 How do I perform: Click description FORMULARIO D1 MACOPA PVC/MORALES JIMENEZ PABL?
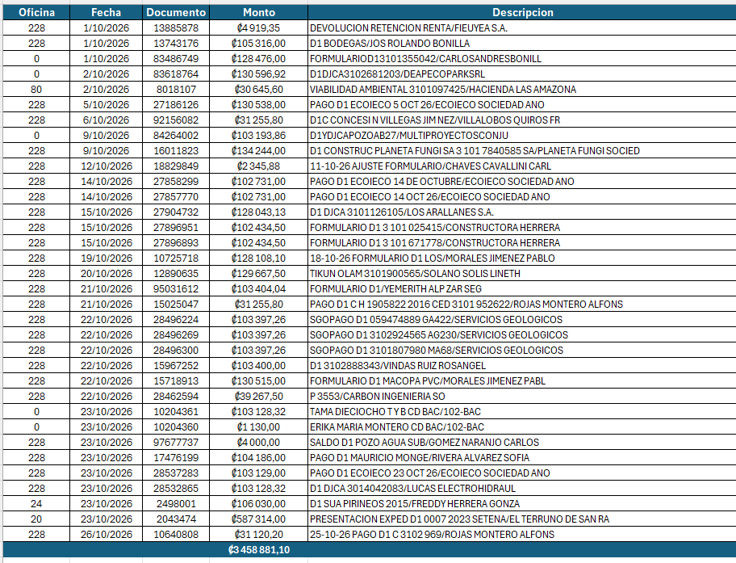[x=428, y=381]
